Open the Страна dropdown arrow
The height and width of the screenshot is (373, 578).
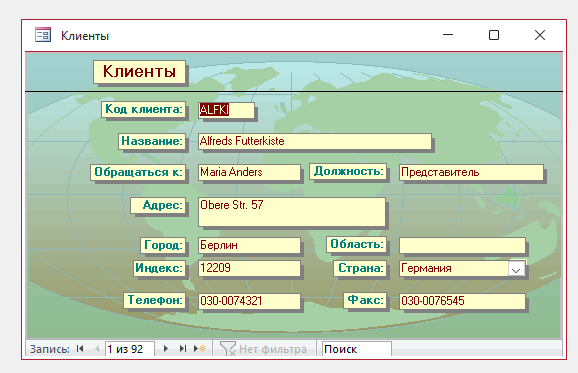(x=516, y=269)
